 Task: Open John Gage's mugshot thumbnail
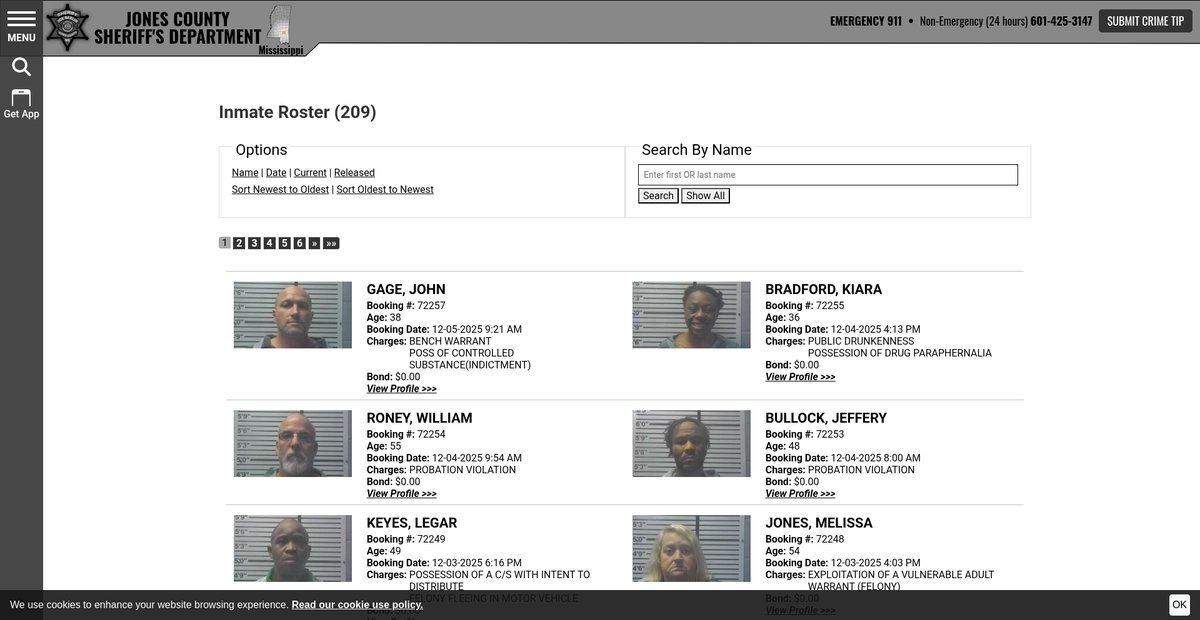(x=293, y=315)
